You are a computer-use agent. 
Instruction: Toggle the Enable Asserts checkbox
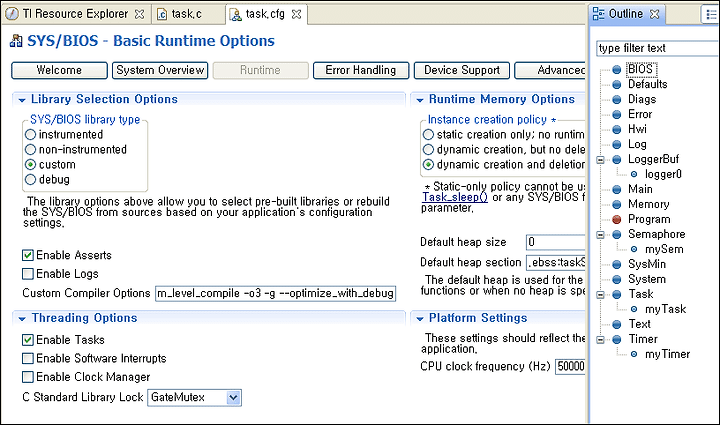(28, 255)
